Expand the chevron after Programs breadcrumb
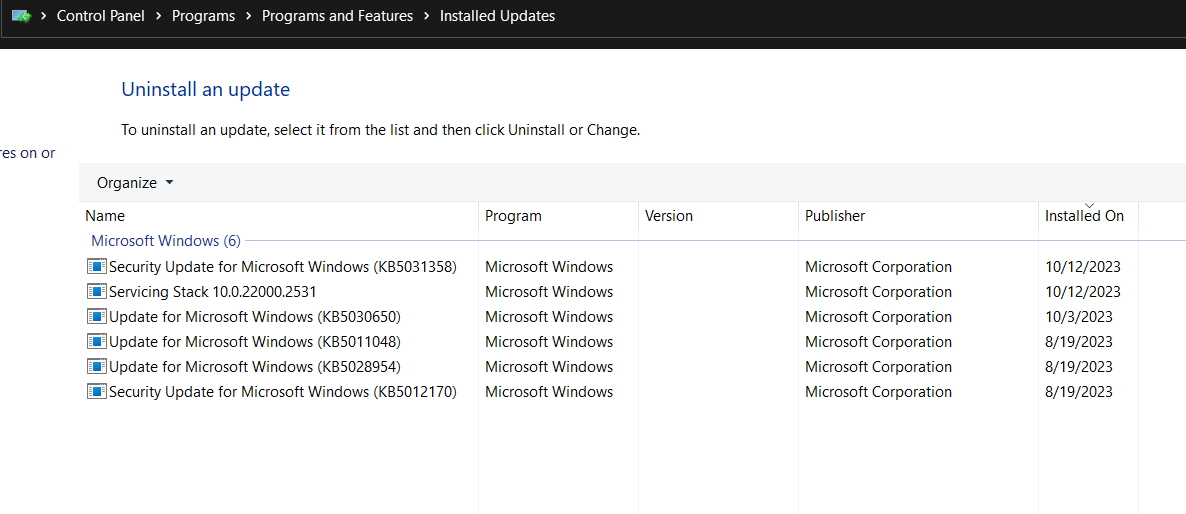 (248, 16)
